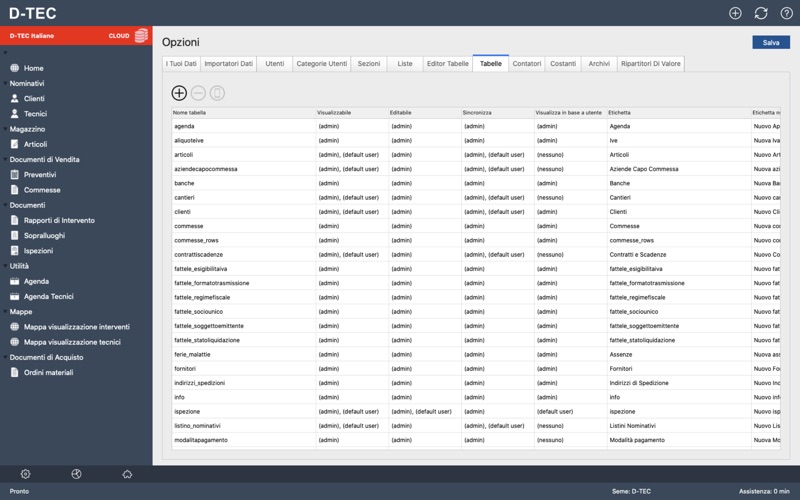Collapse Documenti di Acquisto section
The height and width of the screenshot is (500, 800).
(5, 357)
